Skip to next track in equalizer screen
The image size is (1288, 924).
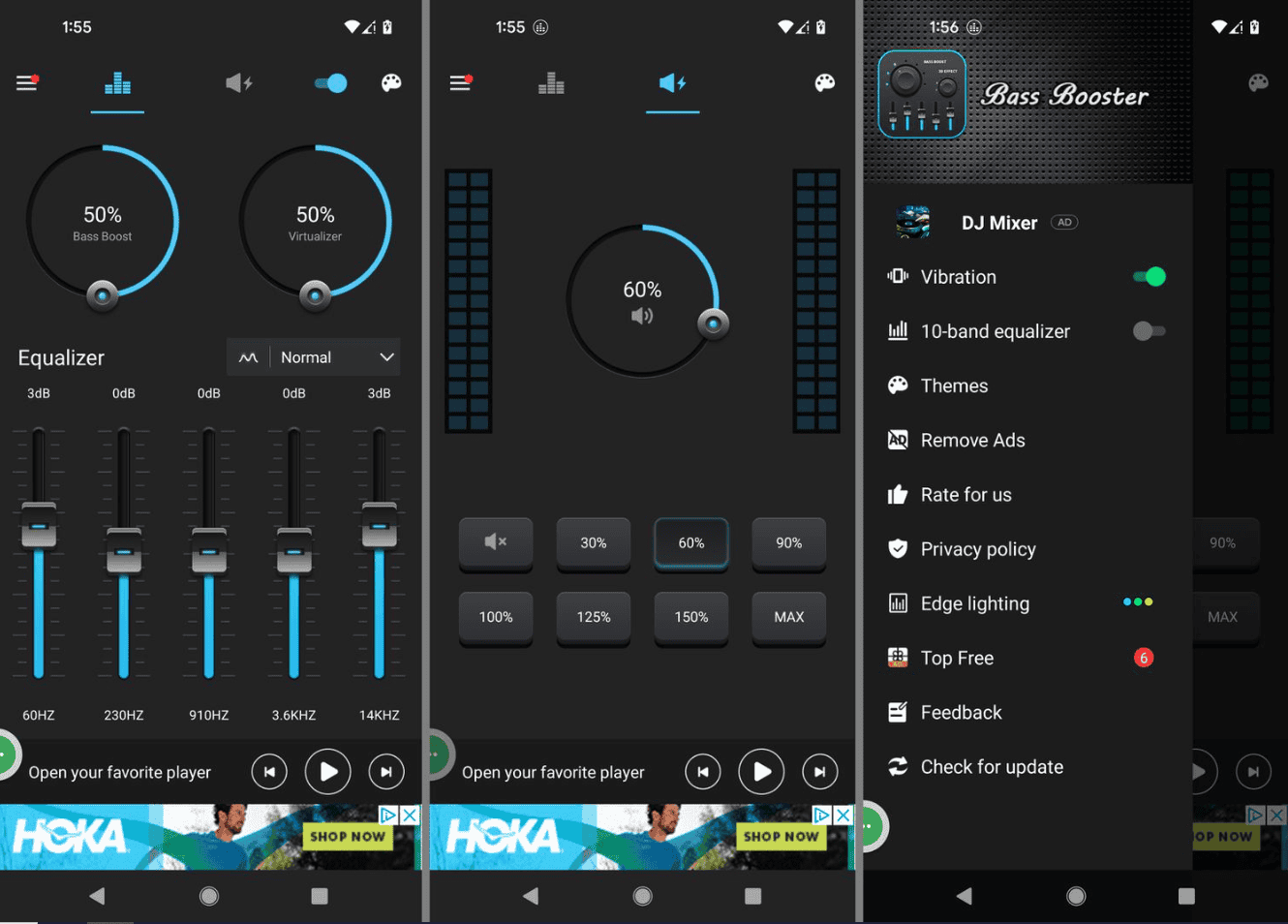point(386,772)
